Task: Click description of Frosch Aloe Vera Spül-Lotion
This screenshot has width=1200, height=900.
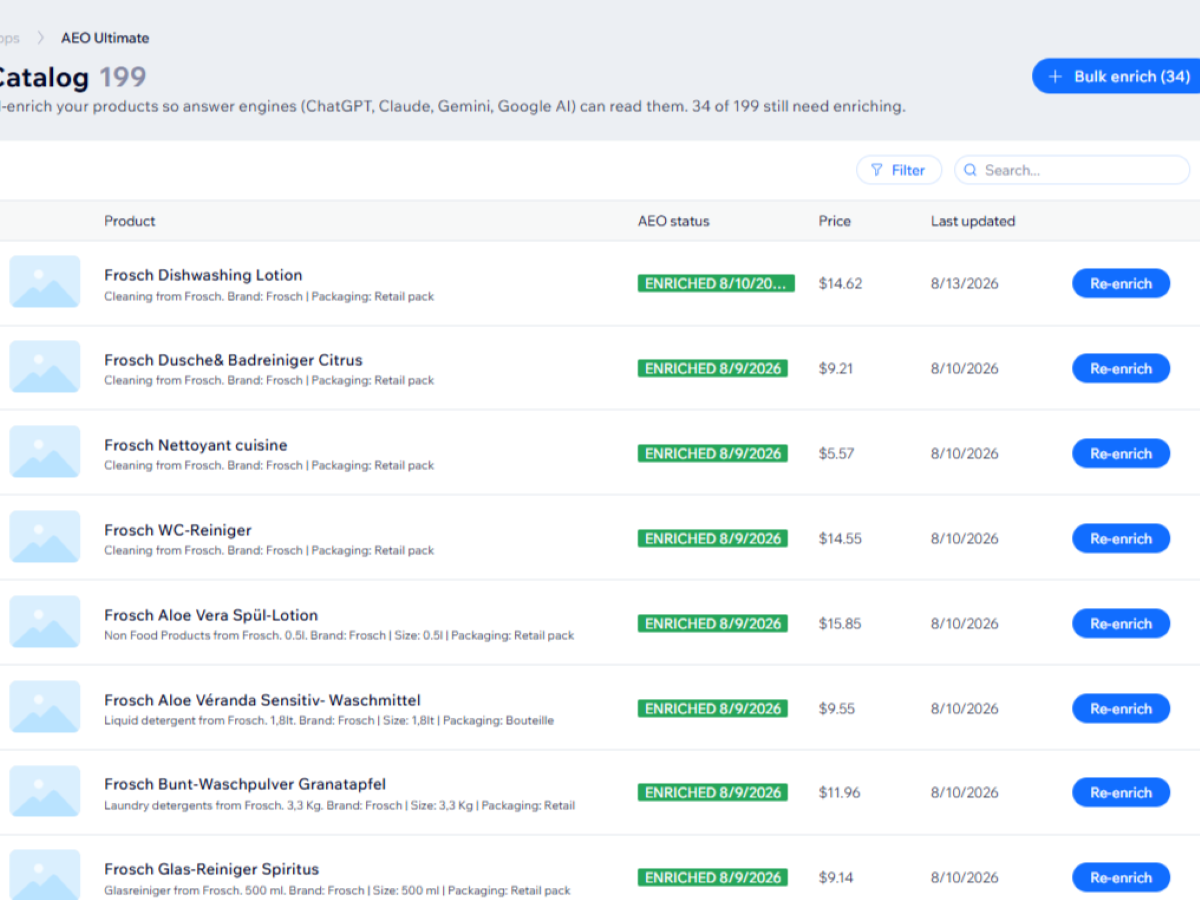Action: click(x=339, y=635)
